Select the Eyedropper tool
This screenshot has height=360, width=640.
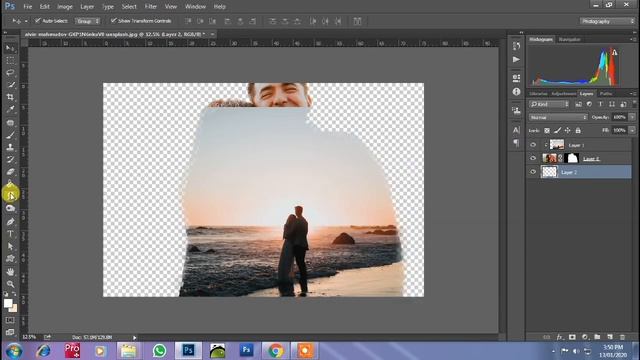[10, 109]
